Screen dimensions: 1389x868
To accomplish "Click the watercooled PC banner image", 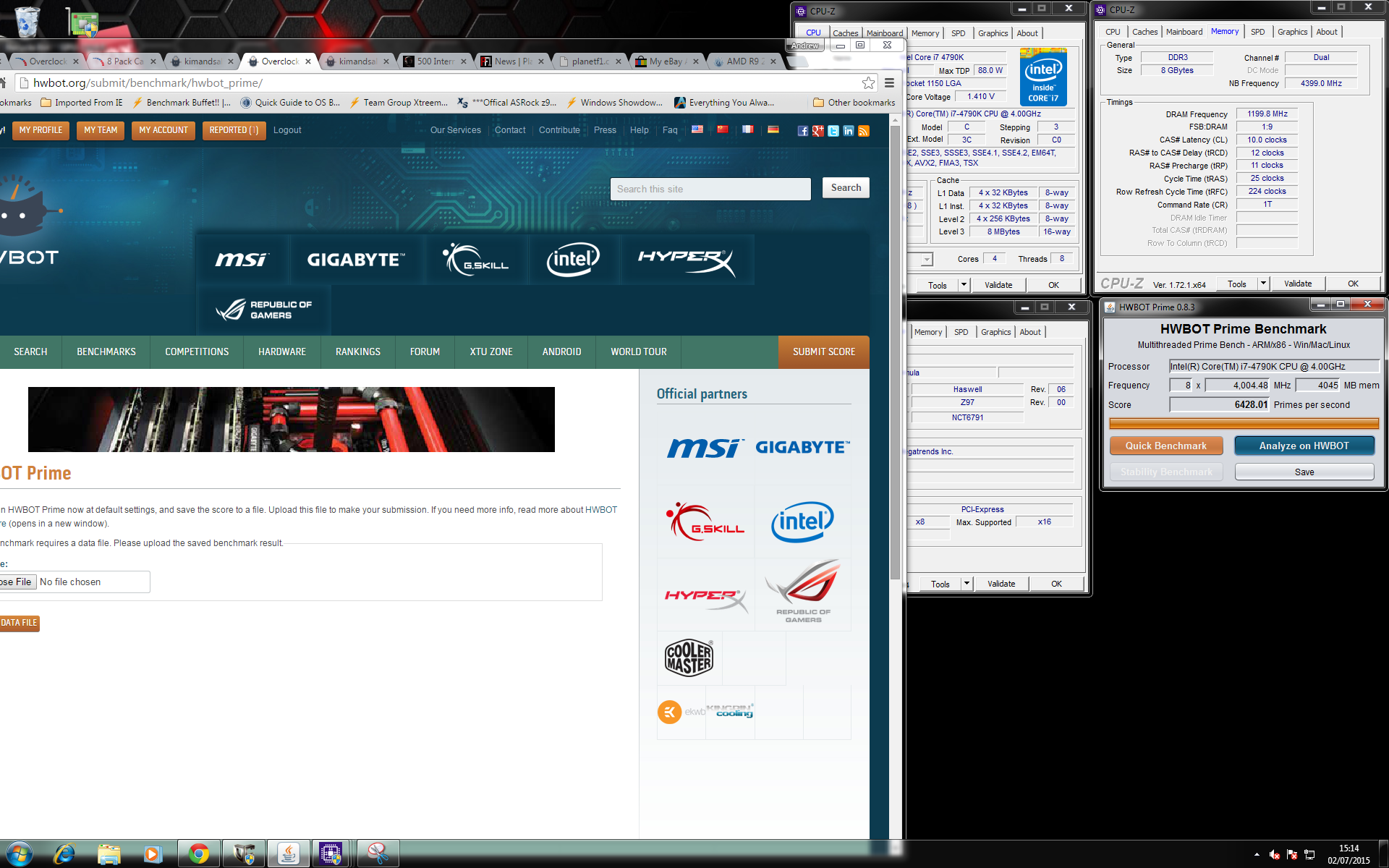I will click(x=292, y=420).
